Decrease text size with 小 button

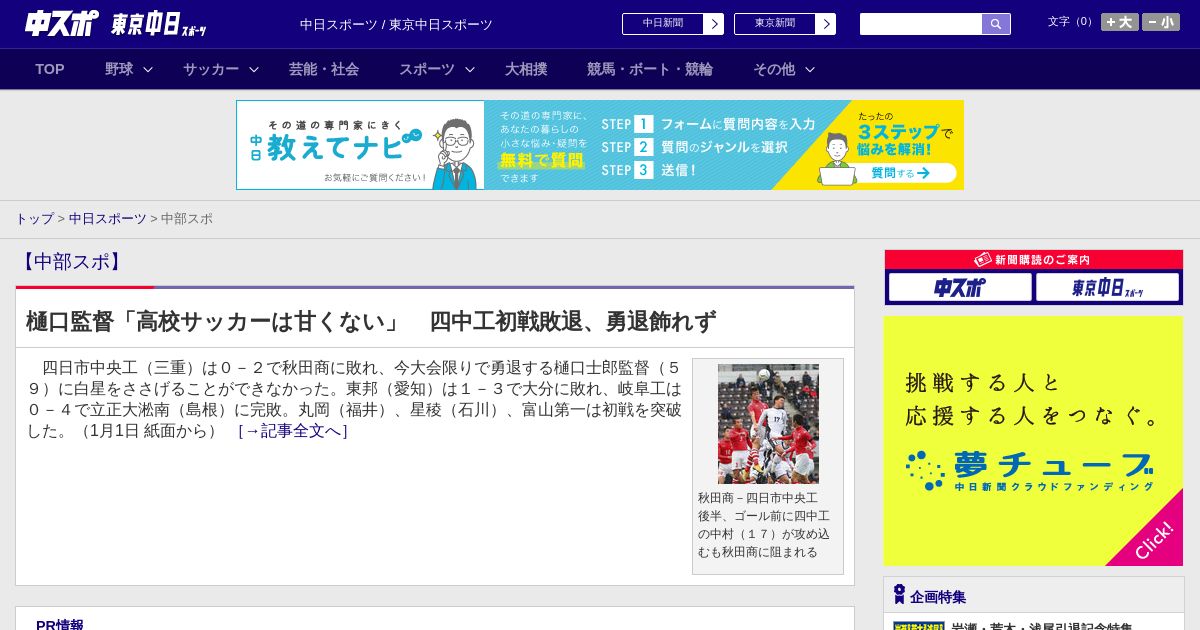pyautogui.click(x=1161, y=22)
